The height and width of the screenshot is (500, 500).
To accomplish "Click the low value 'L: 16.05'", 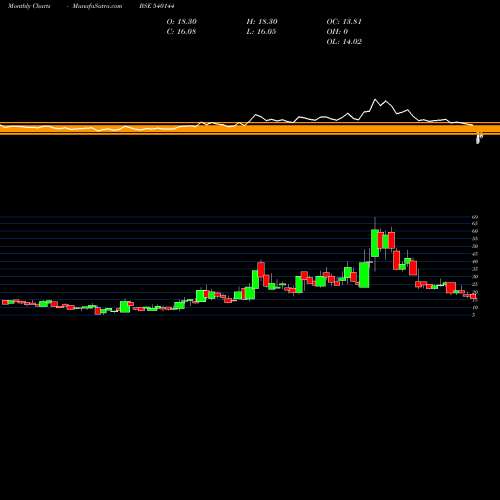I will pos(261,31).
